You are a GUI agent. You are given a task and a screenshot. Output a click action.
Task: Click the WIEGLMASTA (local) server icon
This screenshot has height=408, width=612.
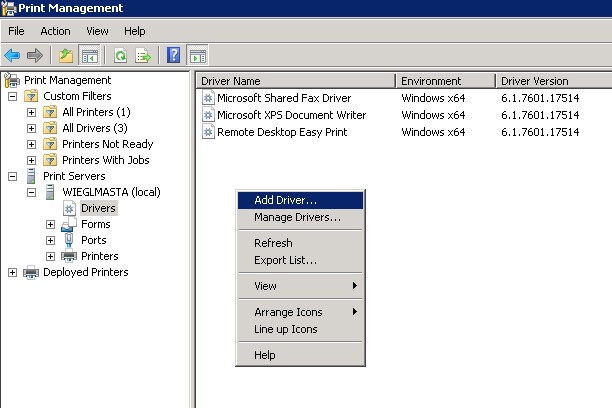coord(50,192)
